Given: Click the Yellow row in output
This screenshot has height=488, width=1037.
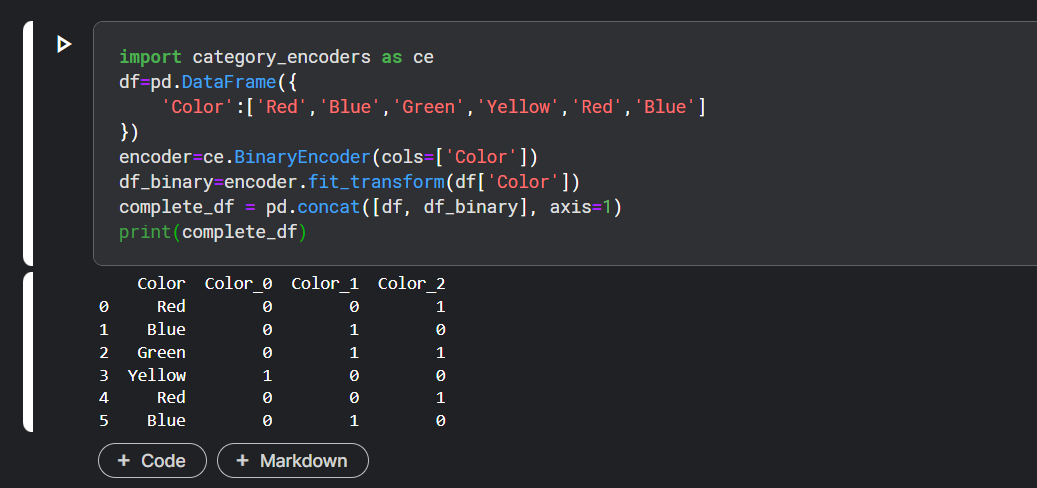Looking at the screenshot, I should pos(156,375).
